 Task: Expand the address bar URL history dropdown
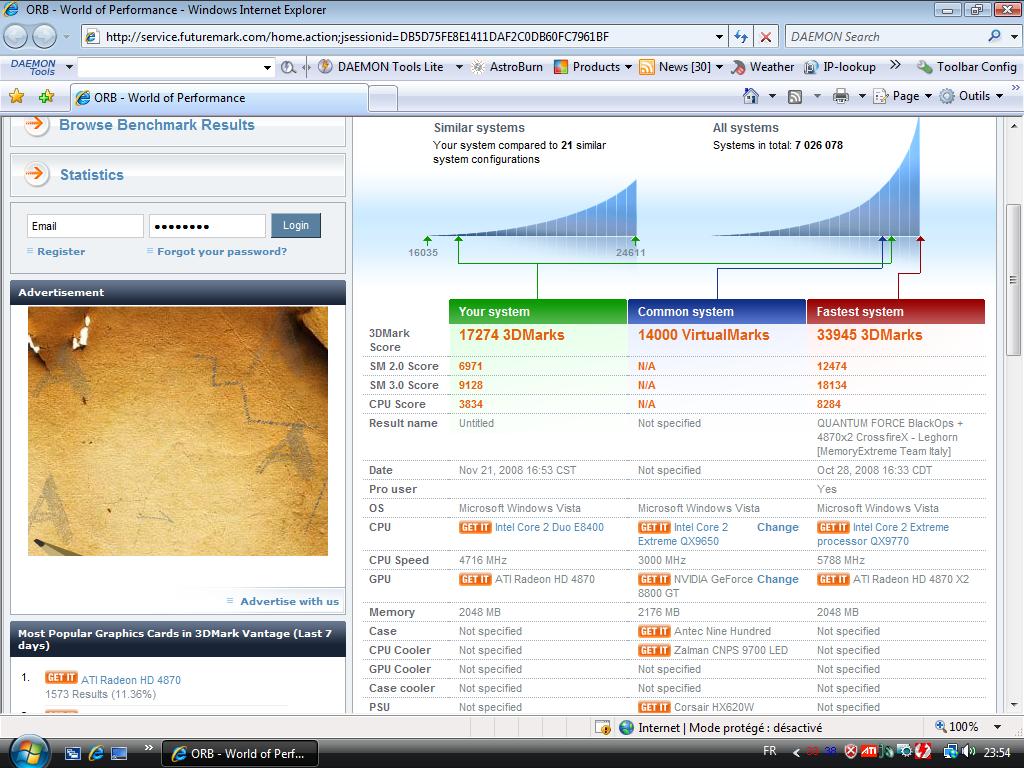tap(718, 37)
